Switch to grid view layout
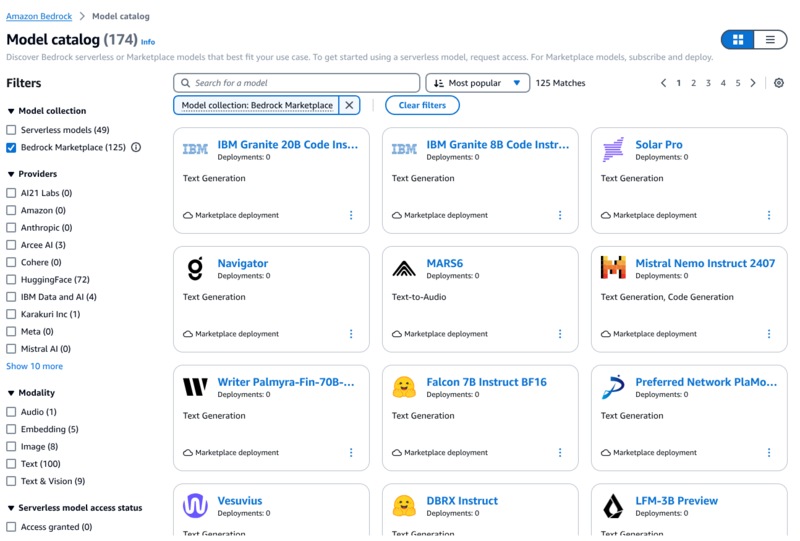800x541 pixels. pyautogui.click(x=738, y=40)
